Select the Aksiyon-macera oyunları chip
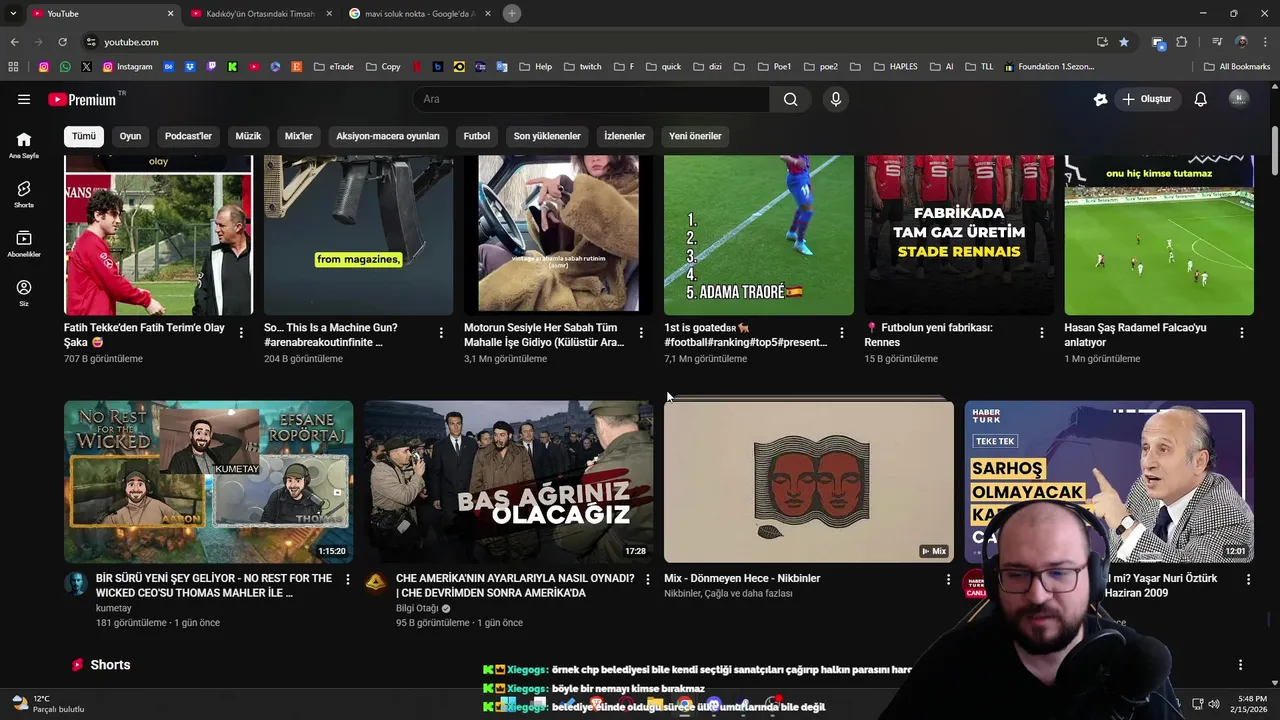This screenshot has height=720, width=1280. coord(388,136)
